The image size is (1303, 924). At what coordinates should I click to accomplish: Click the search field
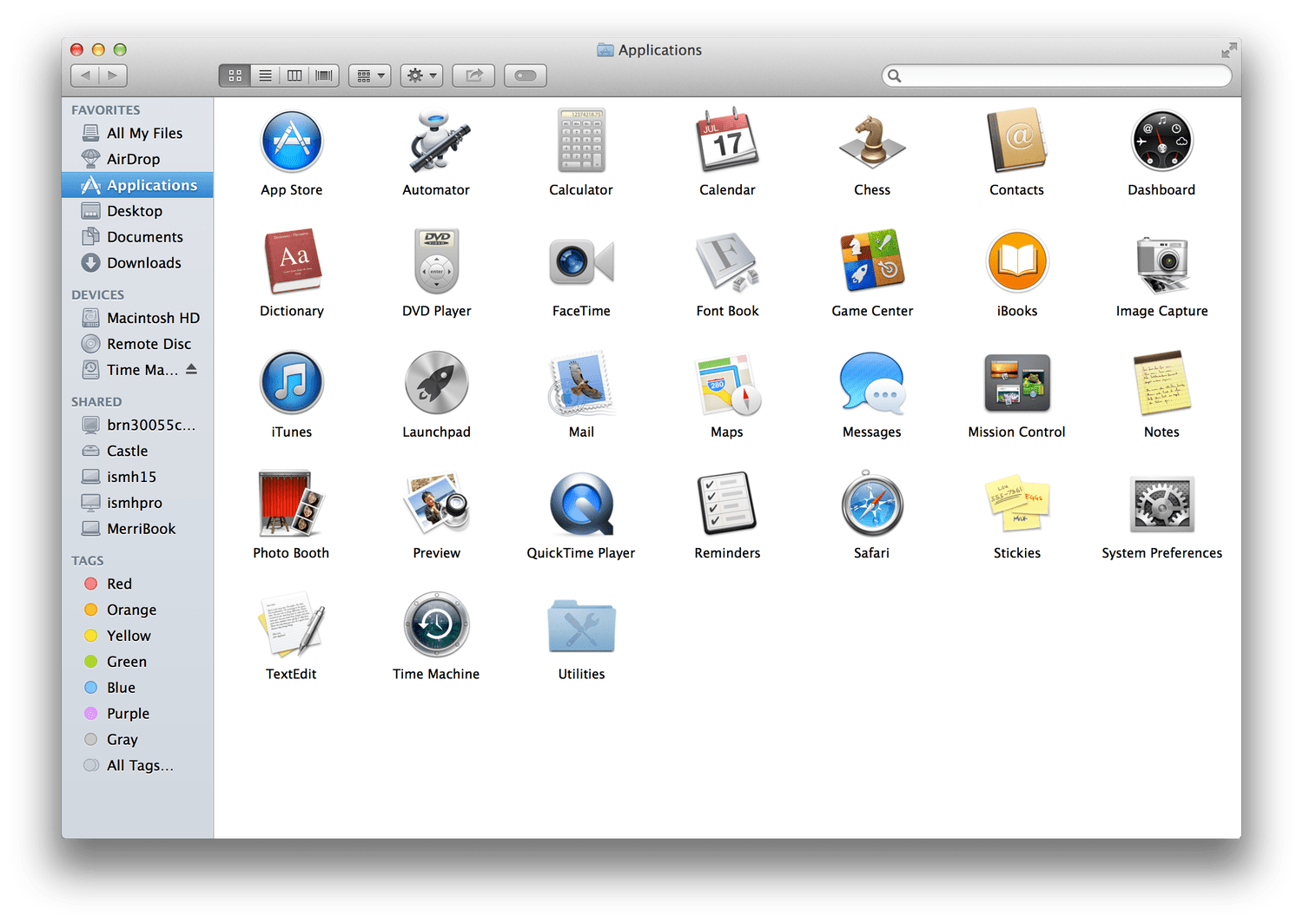(x=1057, y=76)
